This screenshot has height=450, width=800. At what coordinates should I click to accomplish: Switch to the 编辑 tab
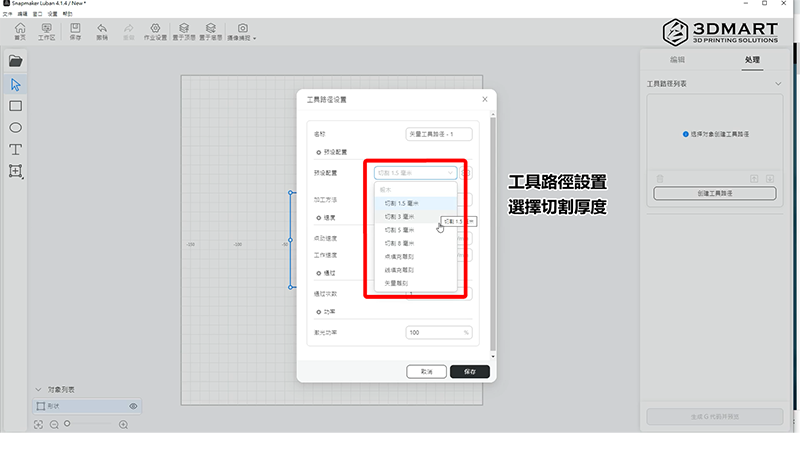click(677, 61)
